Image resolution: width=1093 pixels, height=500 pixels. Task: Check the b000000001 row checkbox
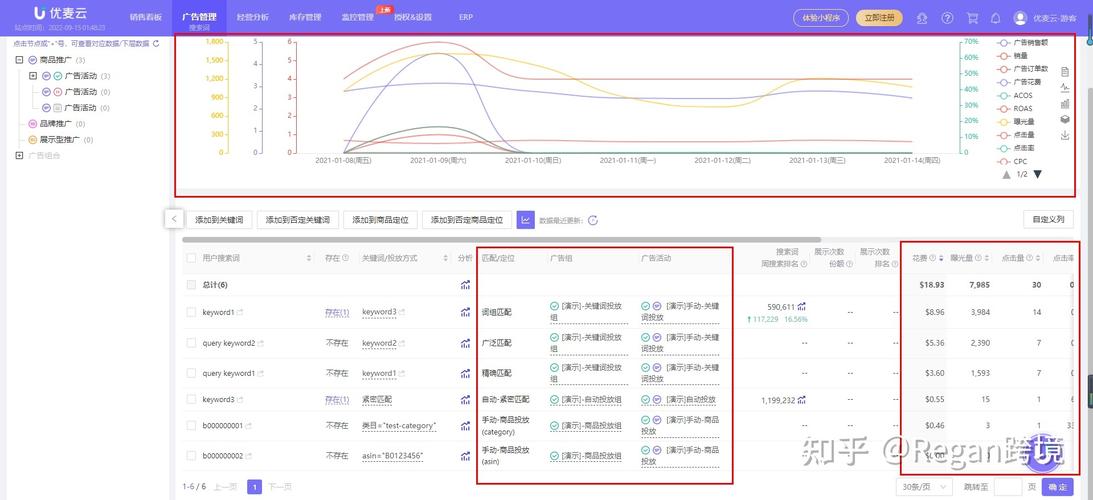191,425
